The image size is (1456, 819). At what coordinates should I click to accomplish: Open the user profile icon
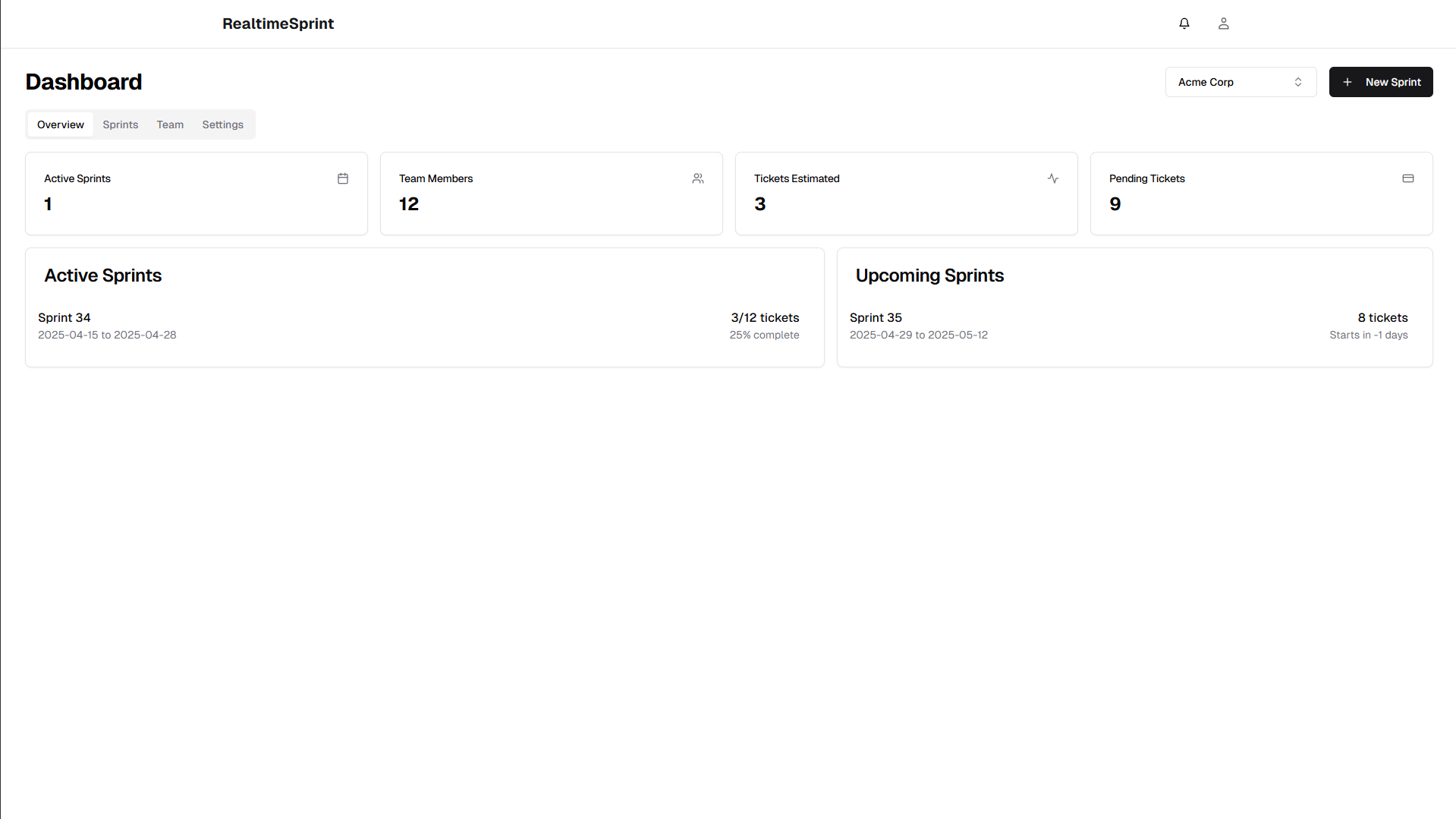tap(1224, 24)
